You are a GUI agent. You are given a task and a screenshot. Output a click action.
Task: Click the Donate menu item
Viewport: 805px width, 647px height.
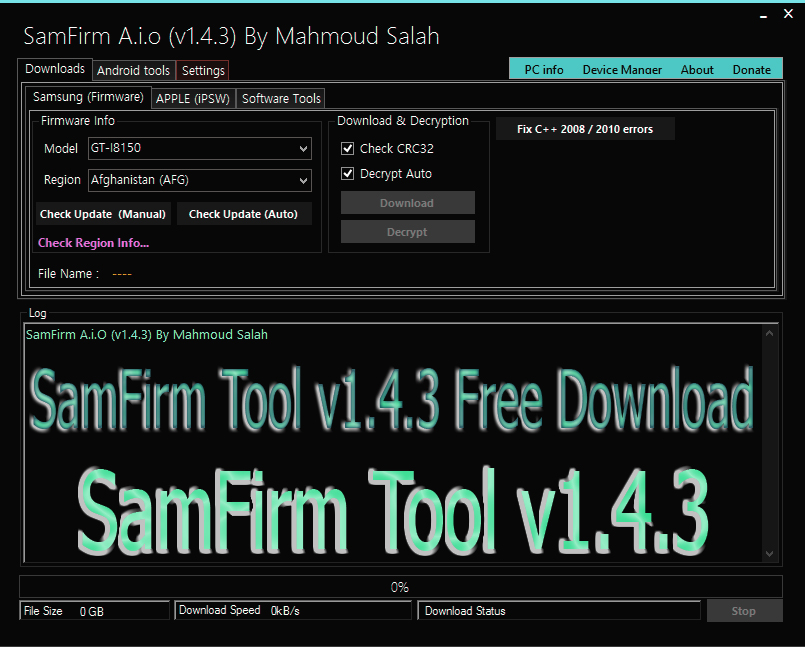click(x=751, y=70)
